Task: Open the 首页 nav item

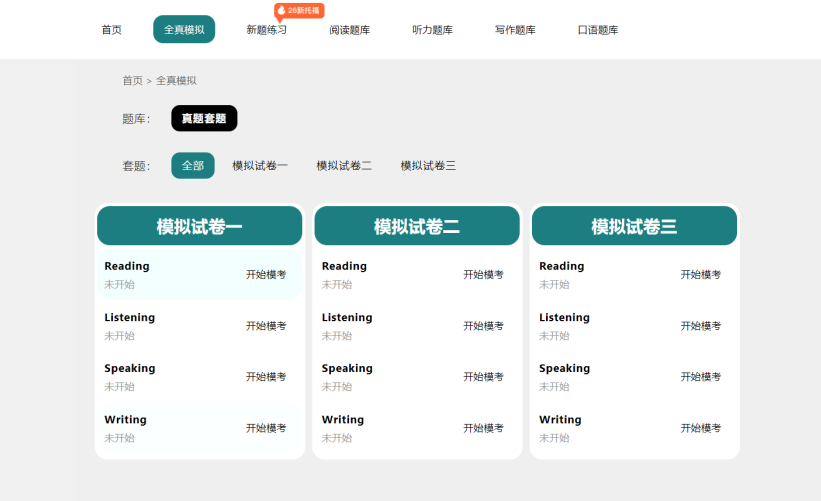Action: pyautogui.click(x=111, y=30)
